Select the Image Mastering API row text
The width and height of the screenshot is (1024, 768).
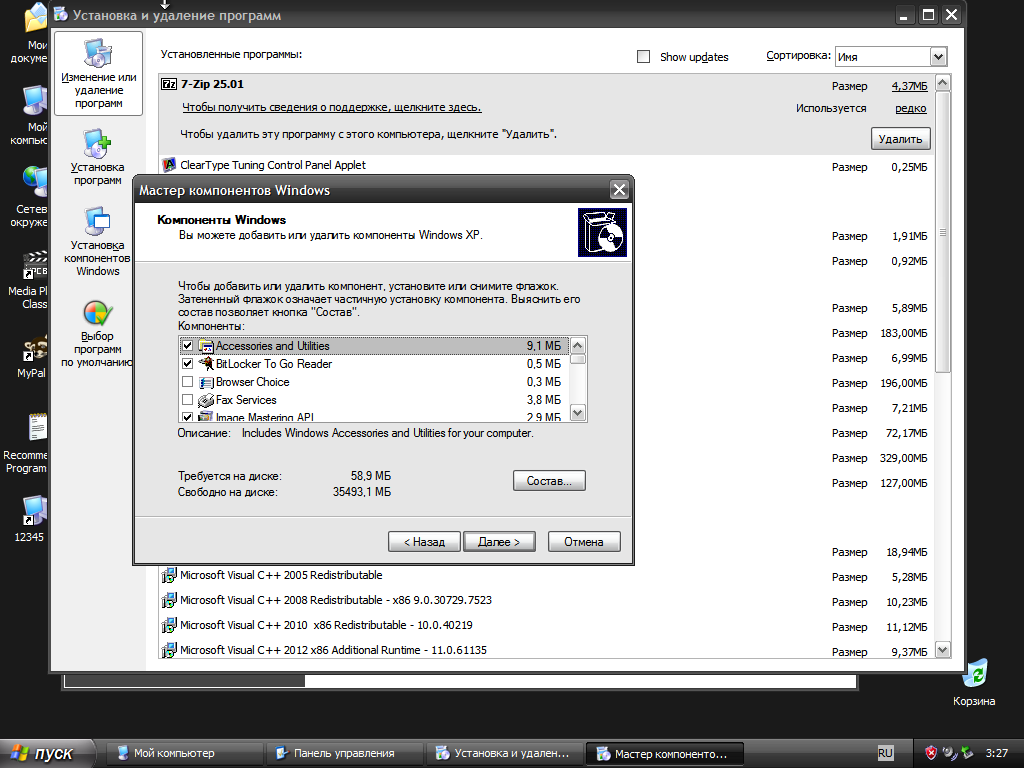click(265, 417)
